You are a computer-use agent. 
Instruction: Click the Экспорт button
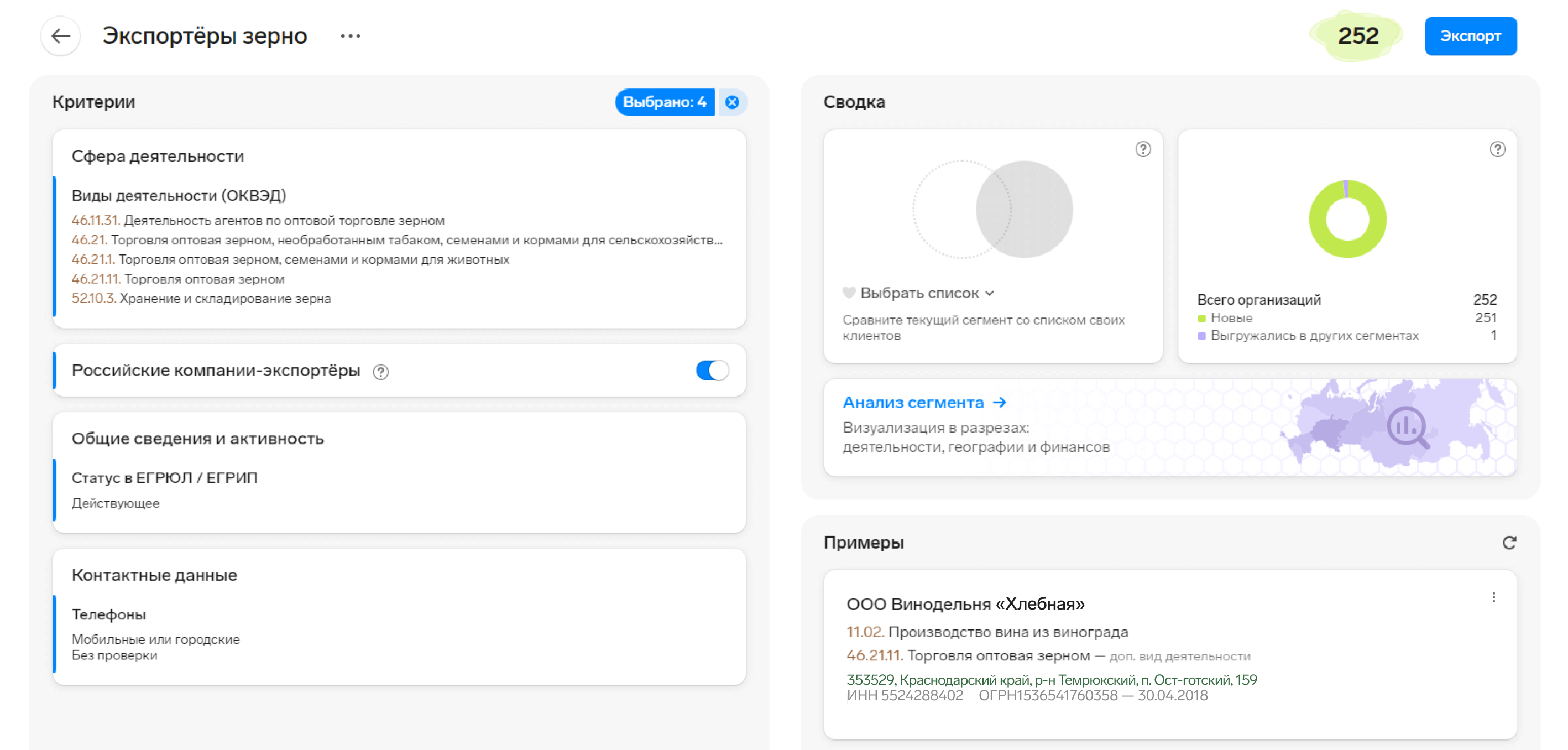[1470, 36]
